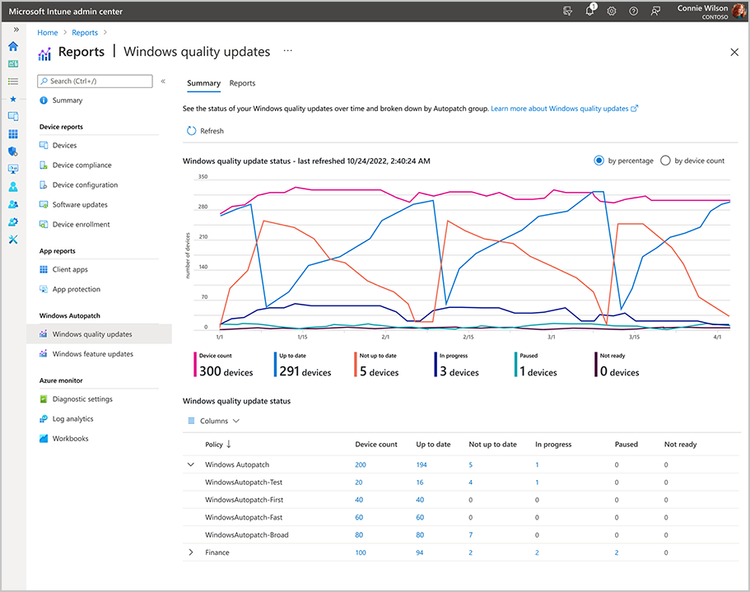Viewport: 750px width, 592px height.
Task: Open Diagnostic settings under Azure monitor
Action: pyautogui.click(x=82, y=399)
